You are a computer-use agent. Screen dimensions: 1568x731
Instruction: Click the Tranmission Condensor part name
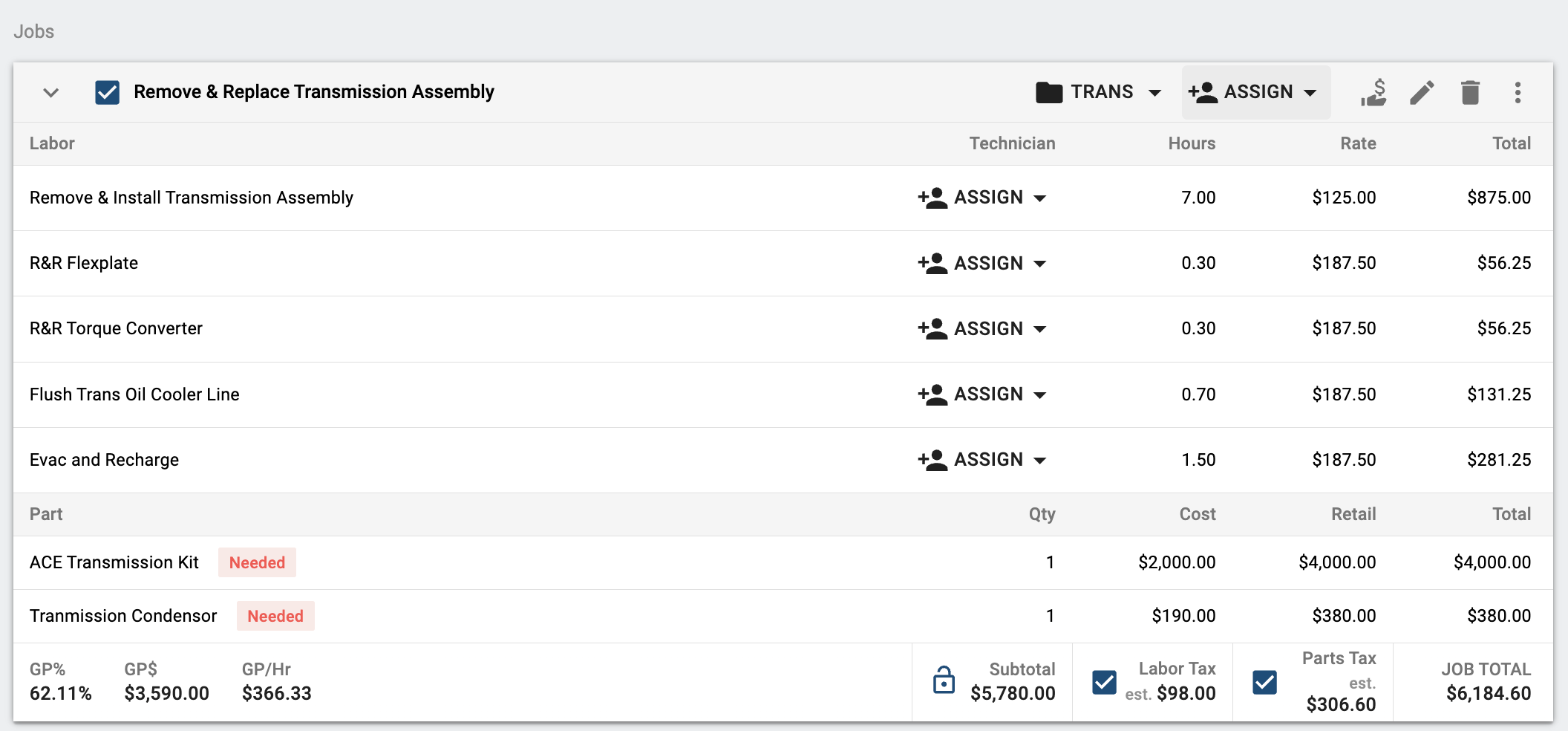coord(123,616)
